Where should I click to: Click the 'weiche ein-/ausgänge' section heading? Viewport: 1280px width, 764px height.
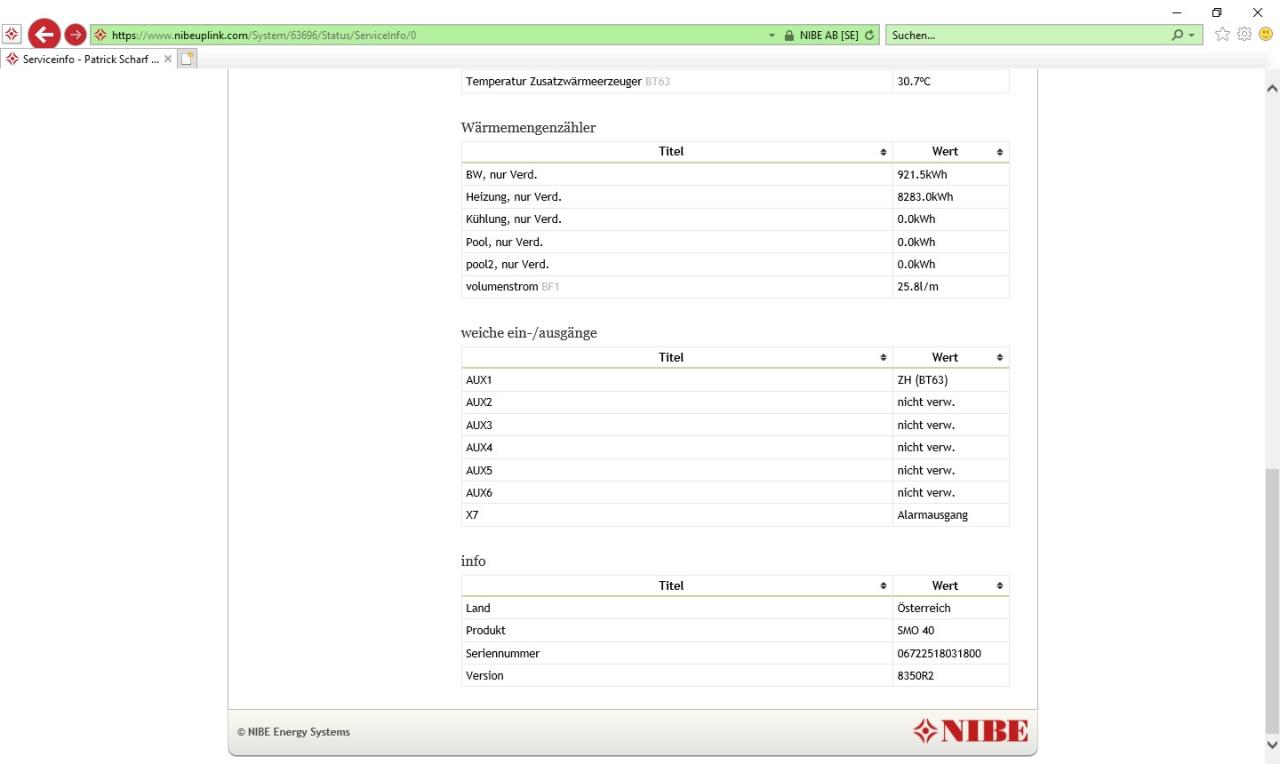(x=529, y=333)
